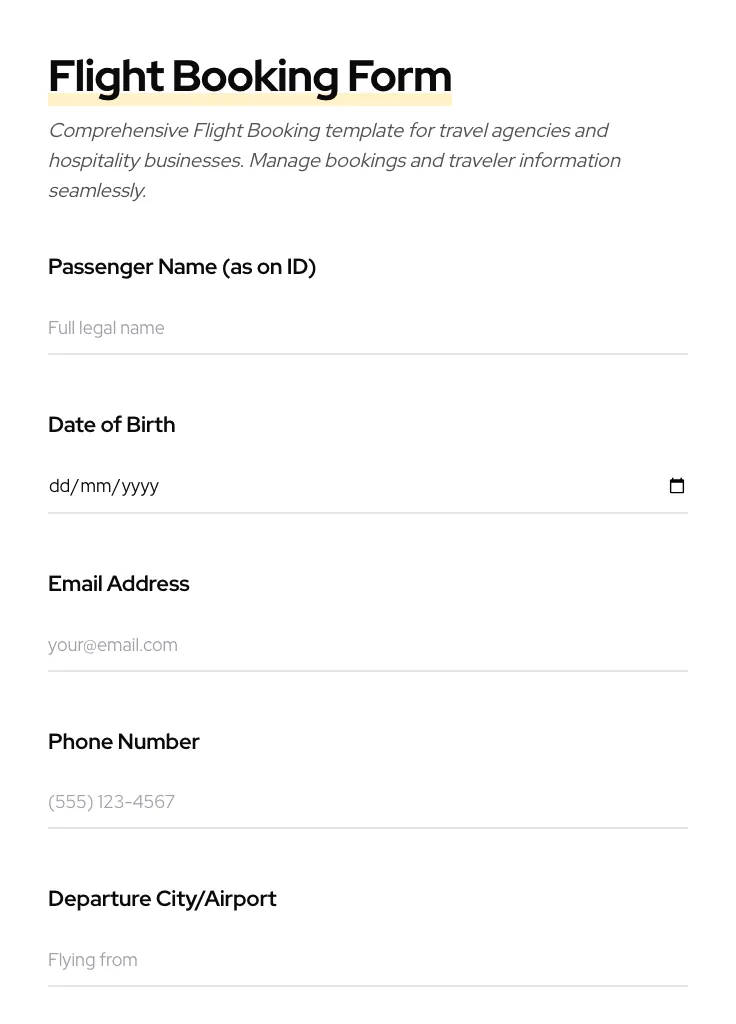
Task: Click the phone number placeholder text
Action: pyautogui.click(x=111, y=801)
